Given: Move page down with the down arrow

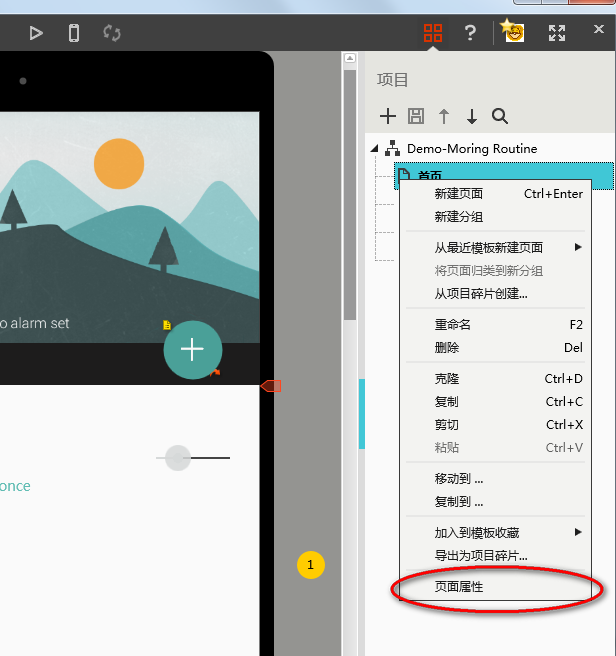Looking at the screenshot, I should click(472, 116).
